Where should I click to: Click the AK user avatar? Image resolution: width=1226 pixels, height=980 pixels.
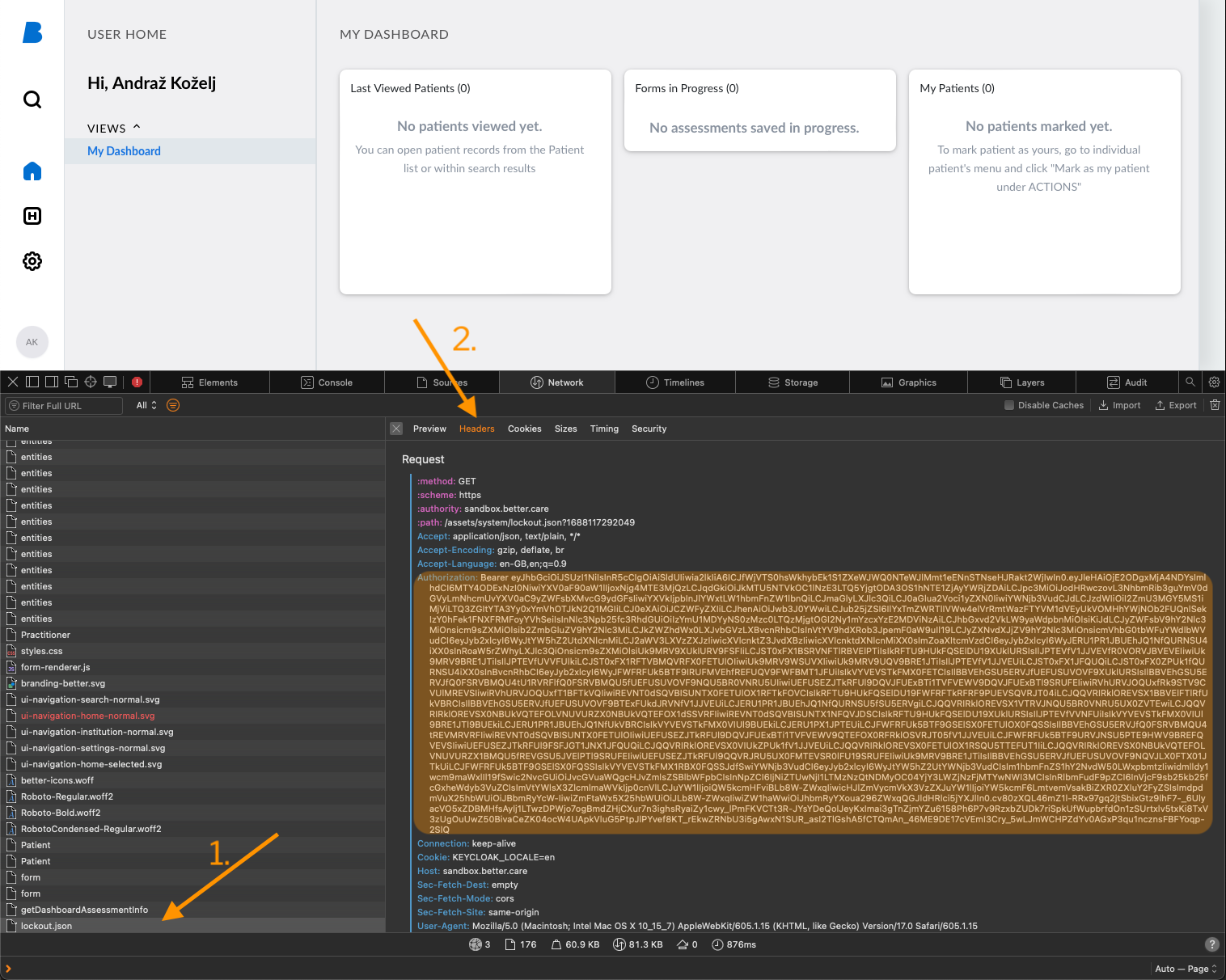(x=32, y=342)
